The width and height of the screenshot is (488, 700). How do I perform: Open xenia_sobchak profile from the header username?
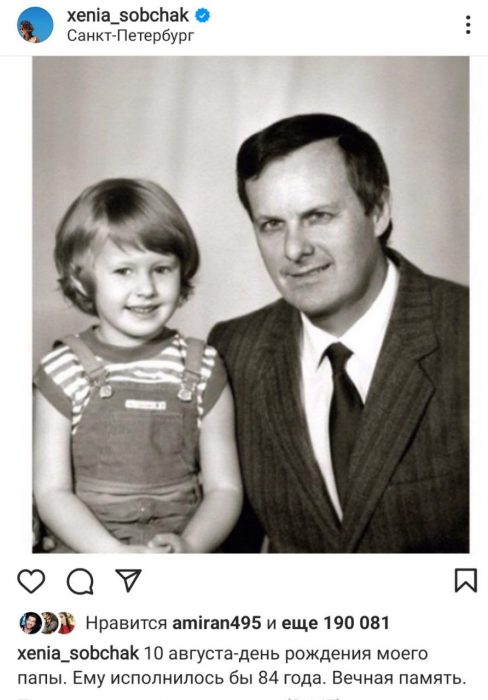pos(128,16)
